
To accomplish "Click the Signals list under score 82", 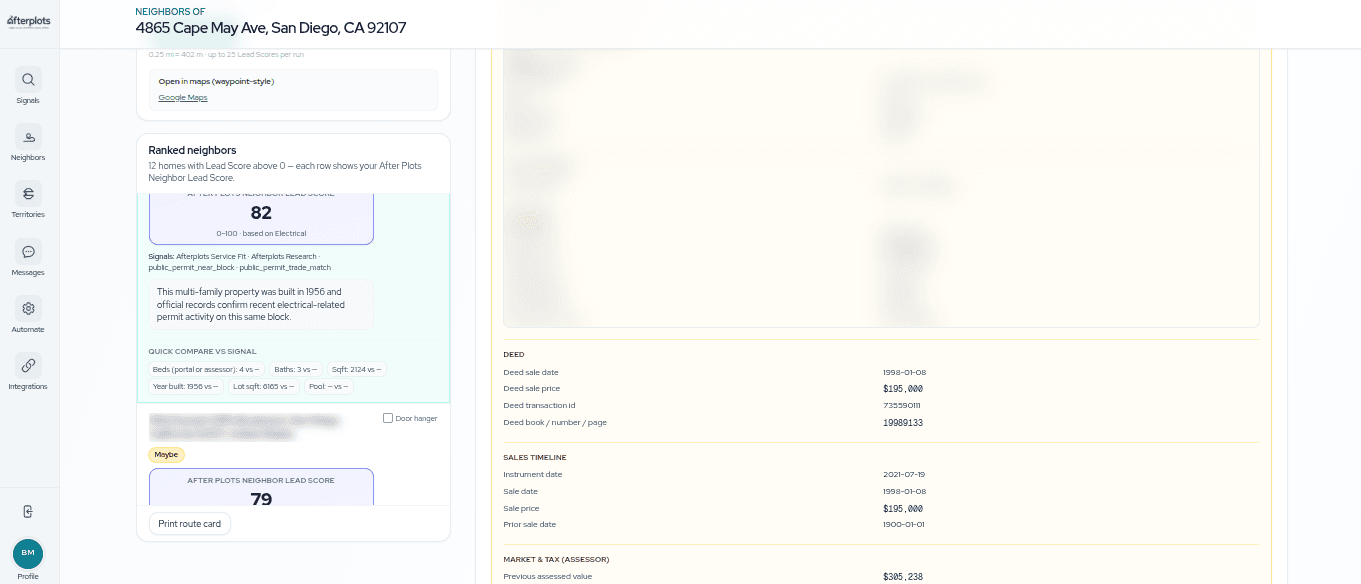I will click(x=240, y=262).
